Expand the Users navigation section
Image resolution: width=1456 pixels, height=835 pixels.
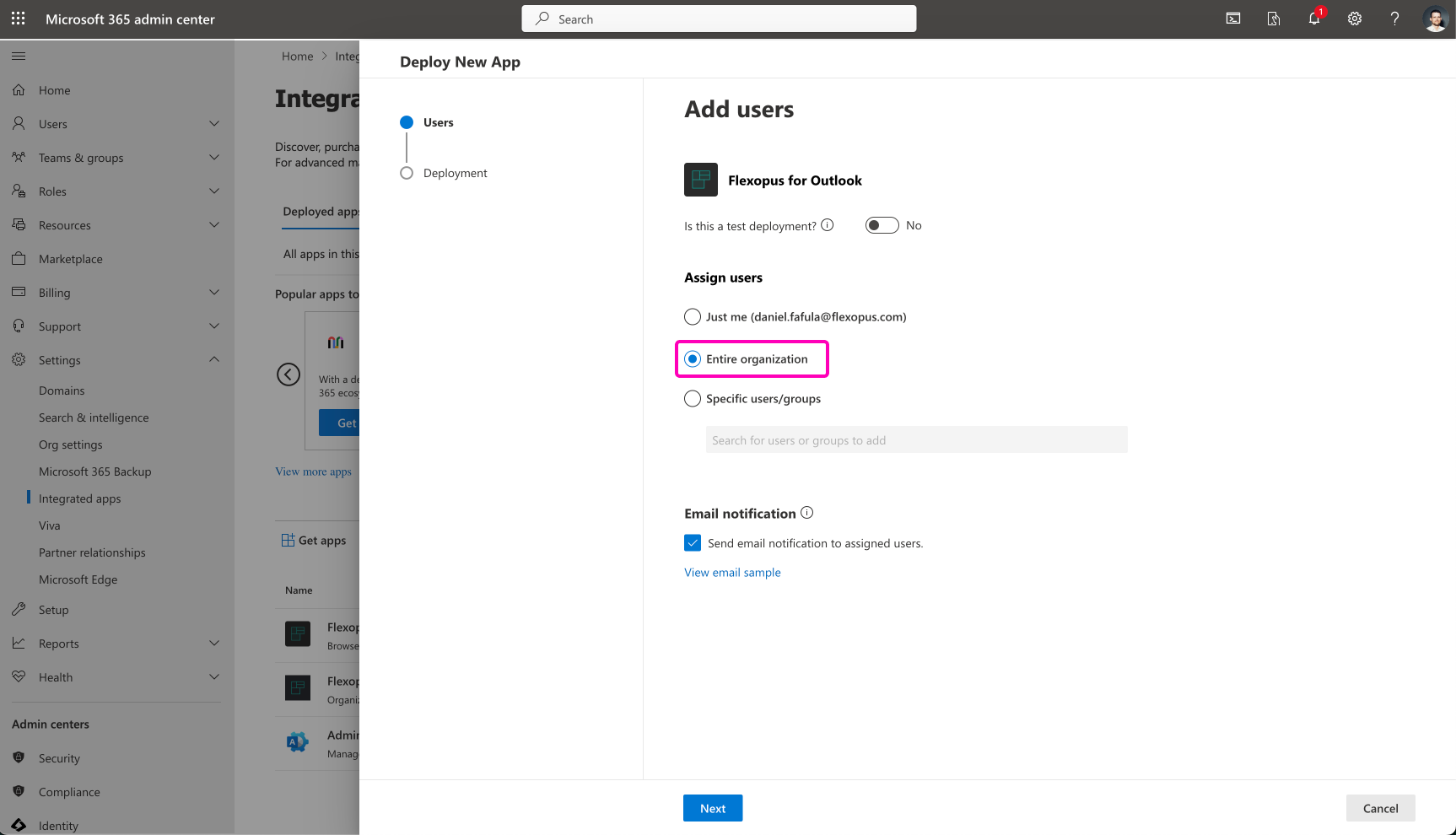(x=214, y=124)
